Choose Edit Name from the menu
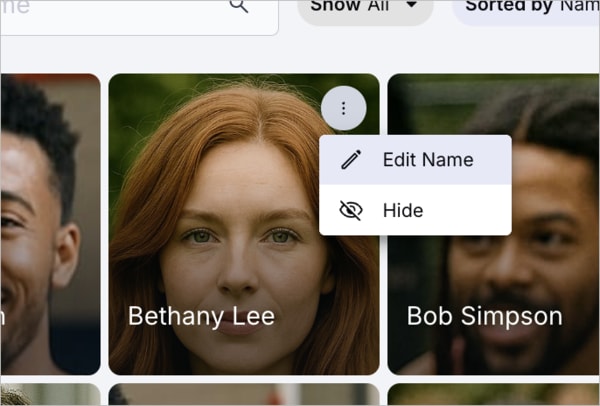 [415, 160]
